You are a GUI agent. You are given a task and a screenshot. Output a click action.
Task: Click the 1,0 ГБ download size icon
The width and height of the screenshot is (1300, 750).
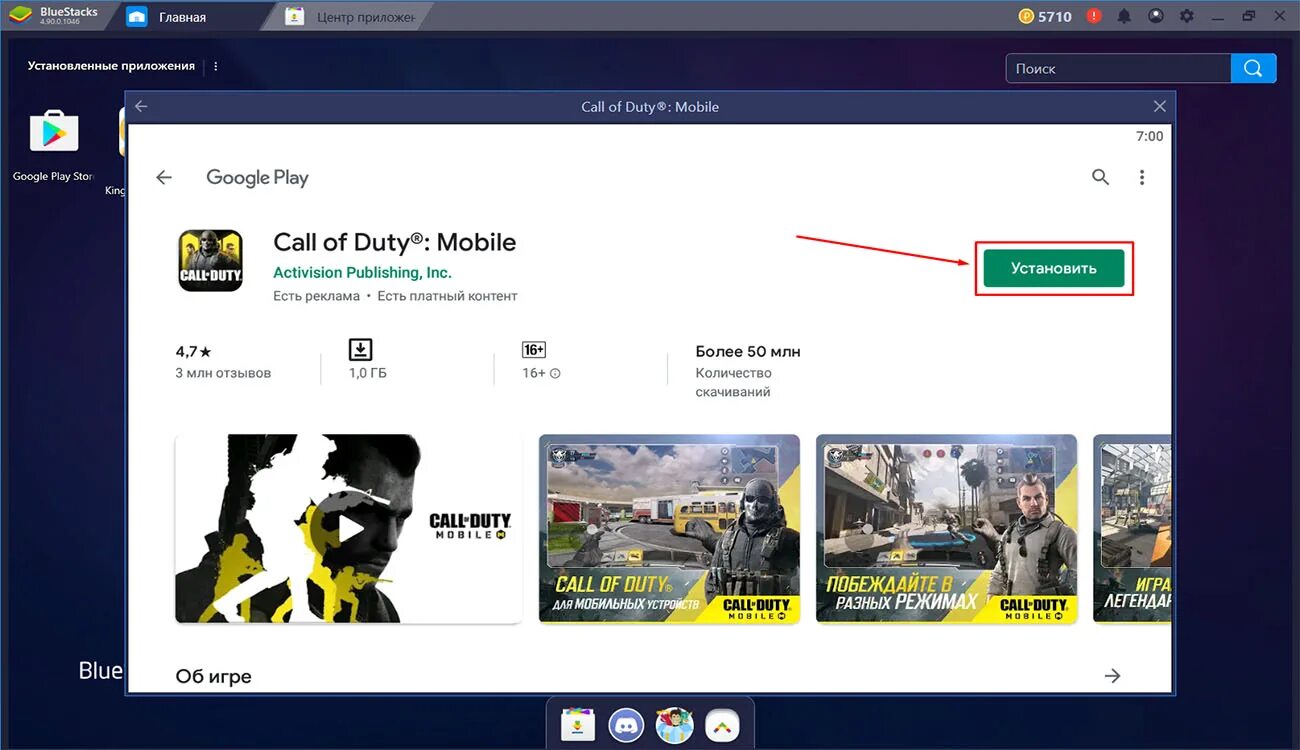pos(360,349)
